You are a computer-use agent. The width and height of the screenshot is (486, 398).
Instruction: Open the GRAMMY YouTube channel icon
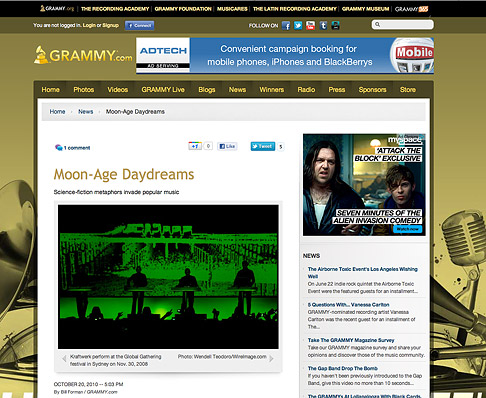coord(310,25)
